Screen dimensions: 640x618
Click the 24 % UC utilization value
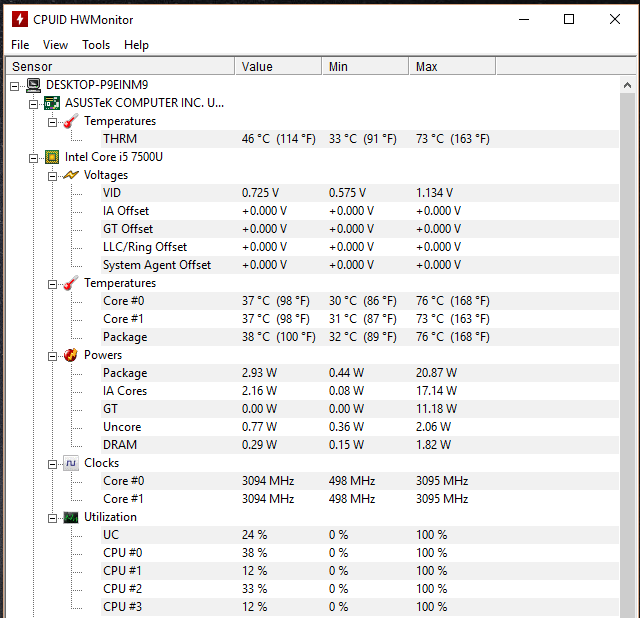tap(254, 535)
